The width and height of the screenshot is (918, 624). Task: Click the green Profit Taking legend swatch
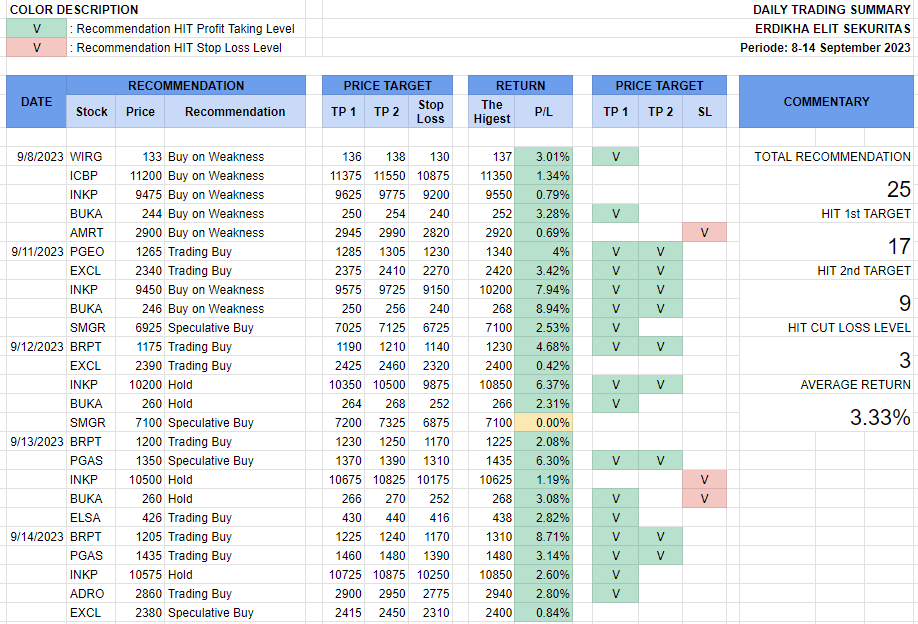point(36,28)
